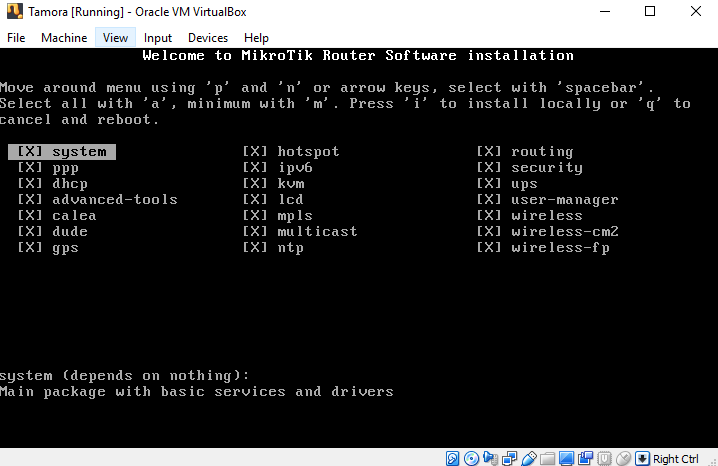
Task: Open the optical drive status icon
Action: [471, 458]
